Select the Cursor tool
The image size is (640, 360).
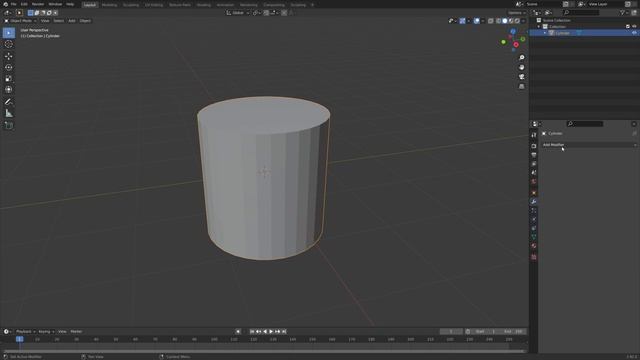pyautogui.click(x=9, y=44)
